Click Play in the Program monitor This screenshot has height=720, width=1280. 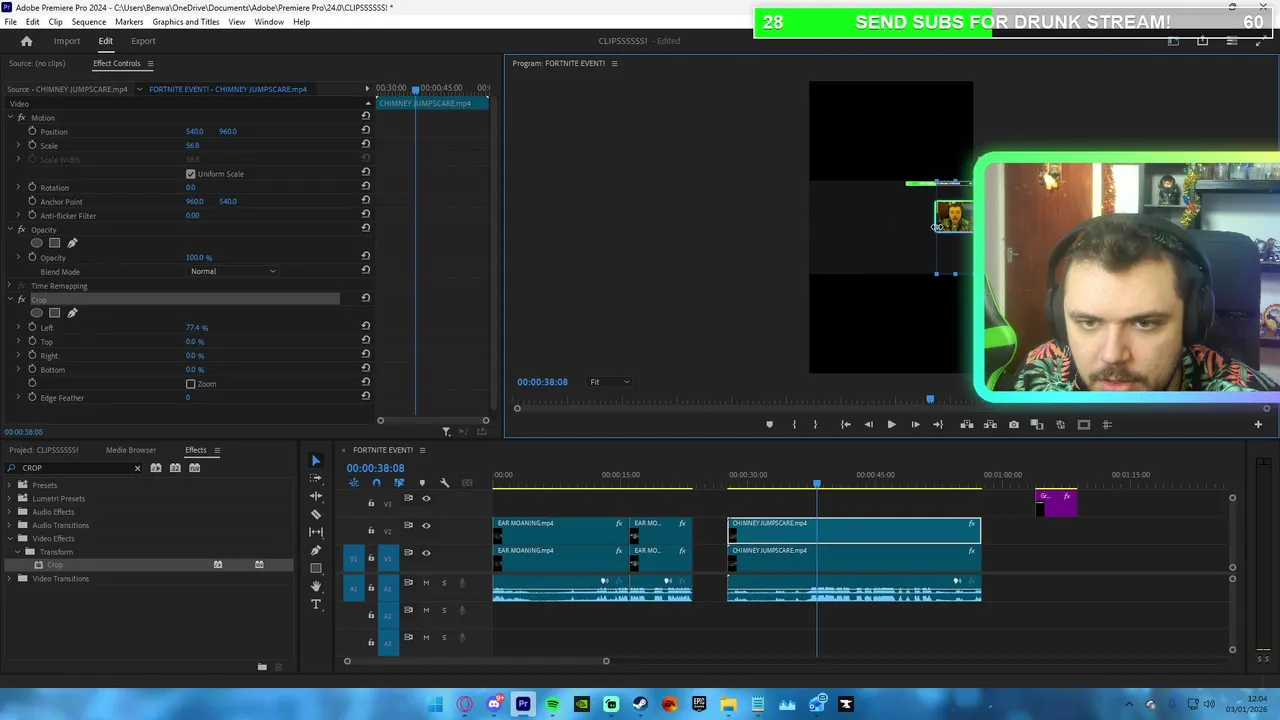click(x=891, y=425)
